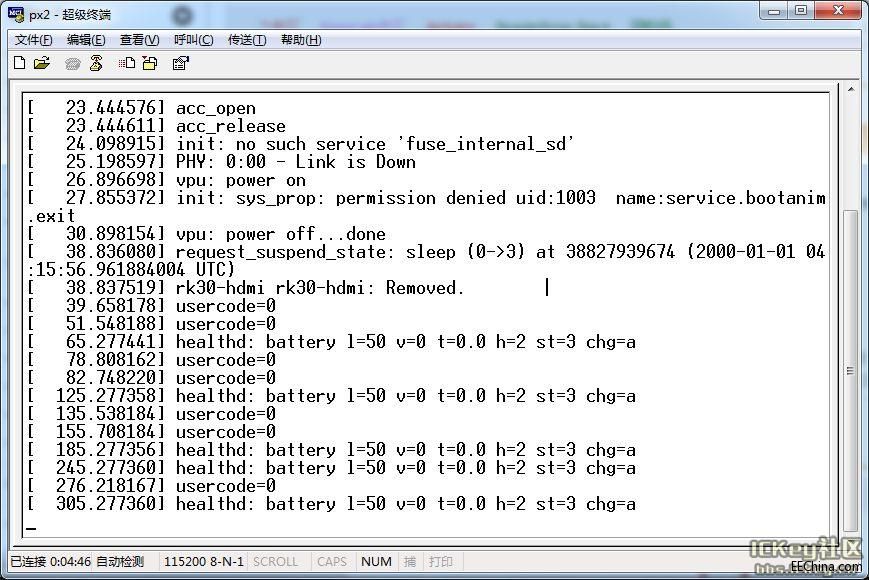869x580 pixels.
Task: Click on the terminal line 'vpu: power on'
Action: [240, 180]
